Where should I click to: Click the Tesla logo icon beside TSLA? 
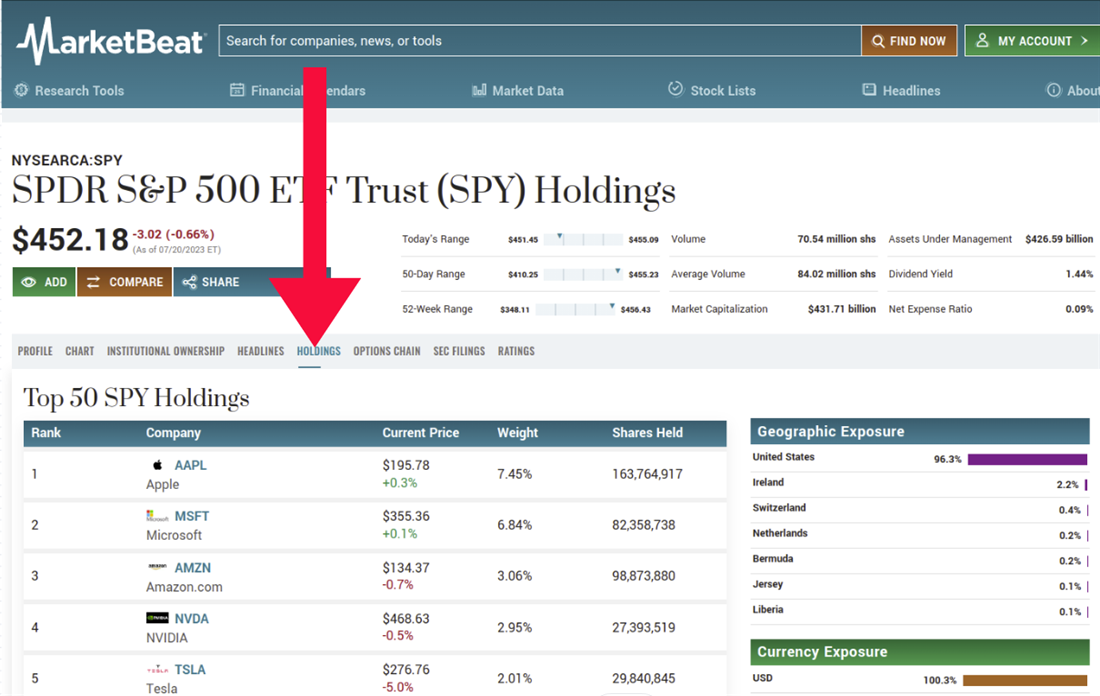coord(157,670)
